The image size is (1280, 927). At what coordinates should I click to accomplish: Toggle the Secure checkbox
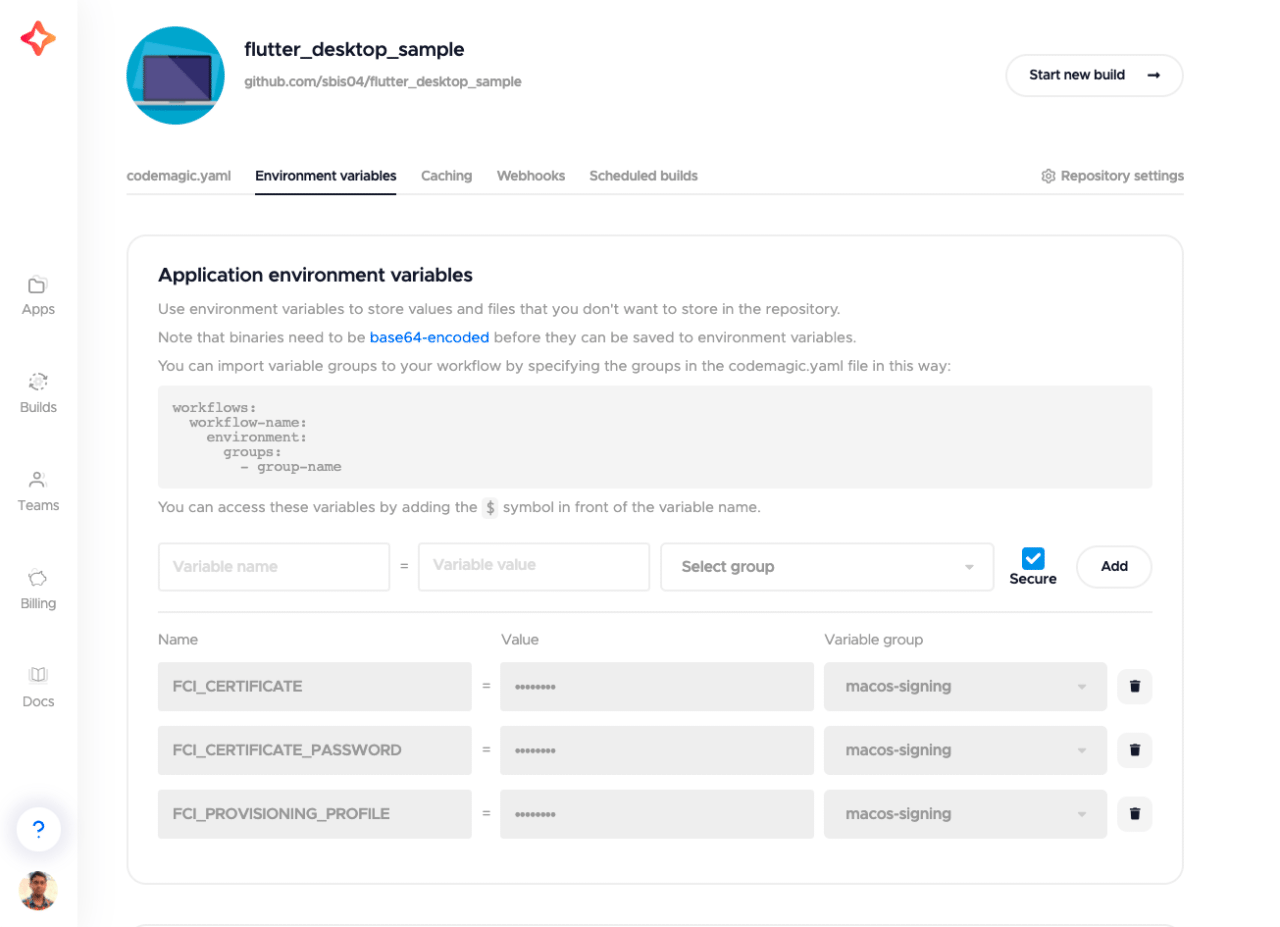coord(1033,558)
